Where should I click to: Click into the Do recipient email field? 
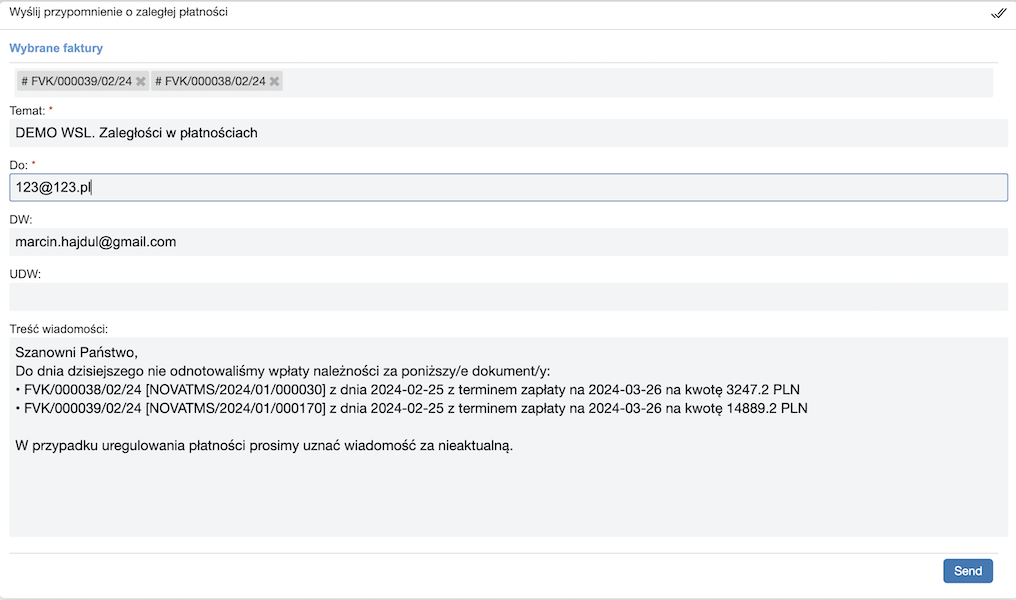pyautogui.click(x=508, y=188)
